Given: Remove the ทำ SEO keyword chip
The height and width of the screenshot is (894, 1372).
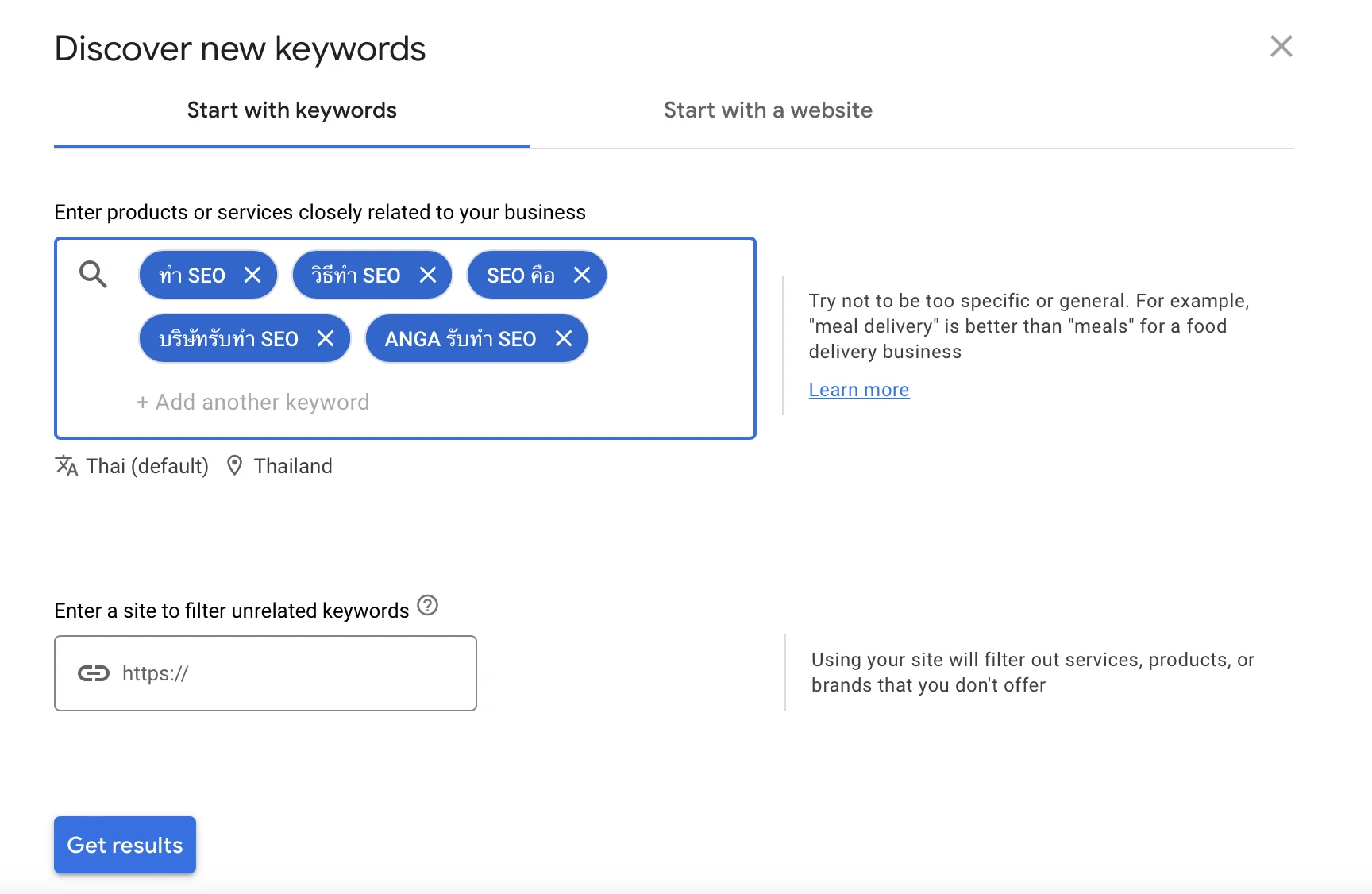Looking at the screenshot, I should (252, 275).
